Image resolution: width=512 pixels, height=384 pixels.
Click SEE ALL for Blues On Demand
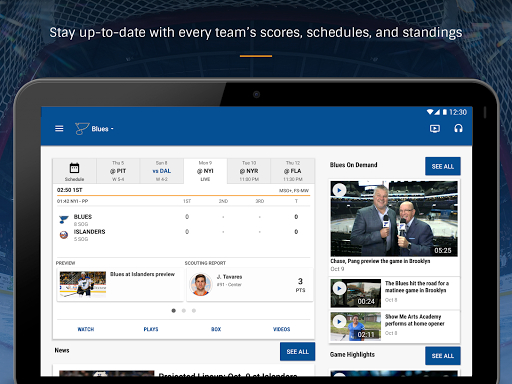(443, 166)
